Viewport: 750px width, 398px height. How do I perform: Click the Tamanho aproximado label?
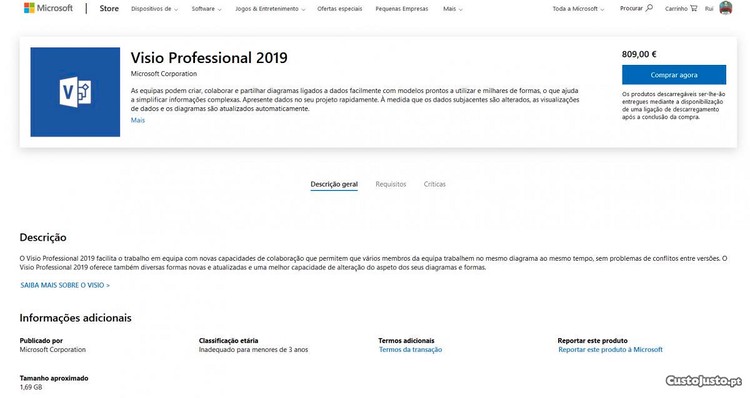point(54,378)
